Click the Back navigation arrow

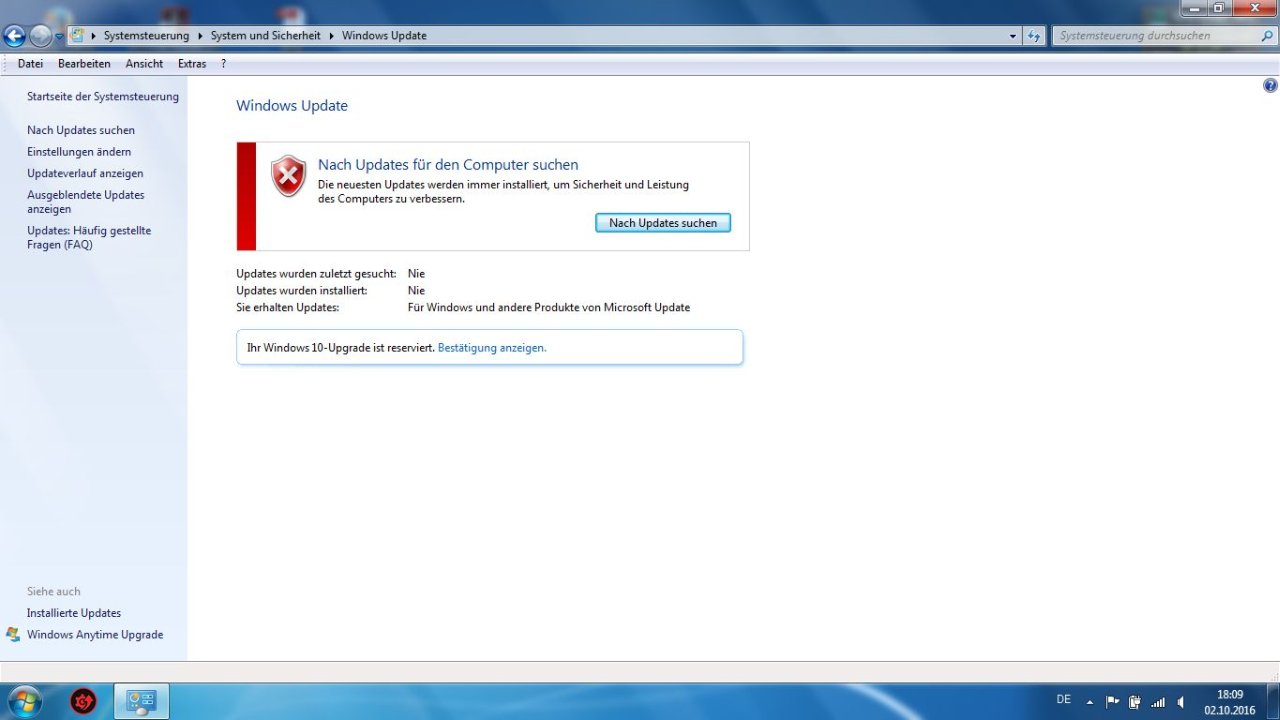14,37
